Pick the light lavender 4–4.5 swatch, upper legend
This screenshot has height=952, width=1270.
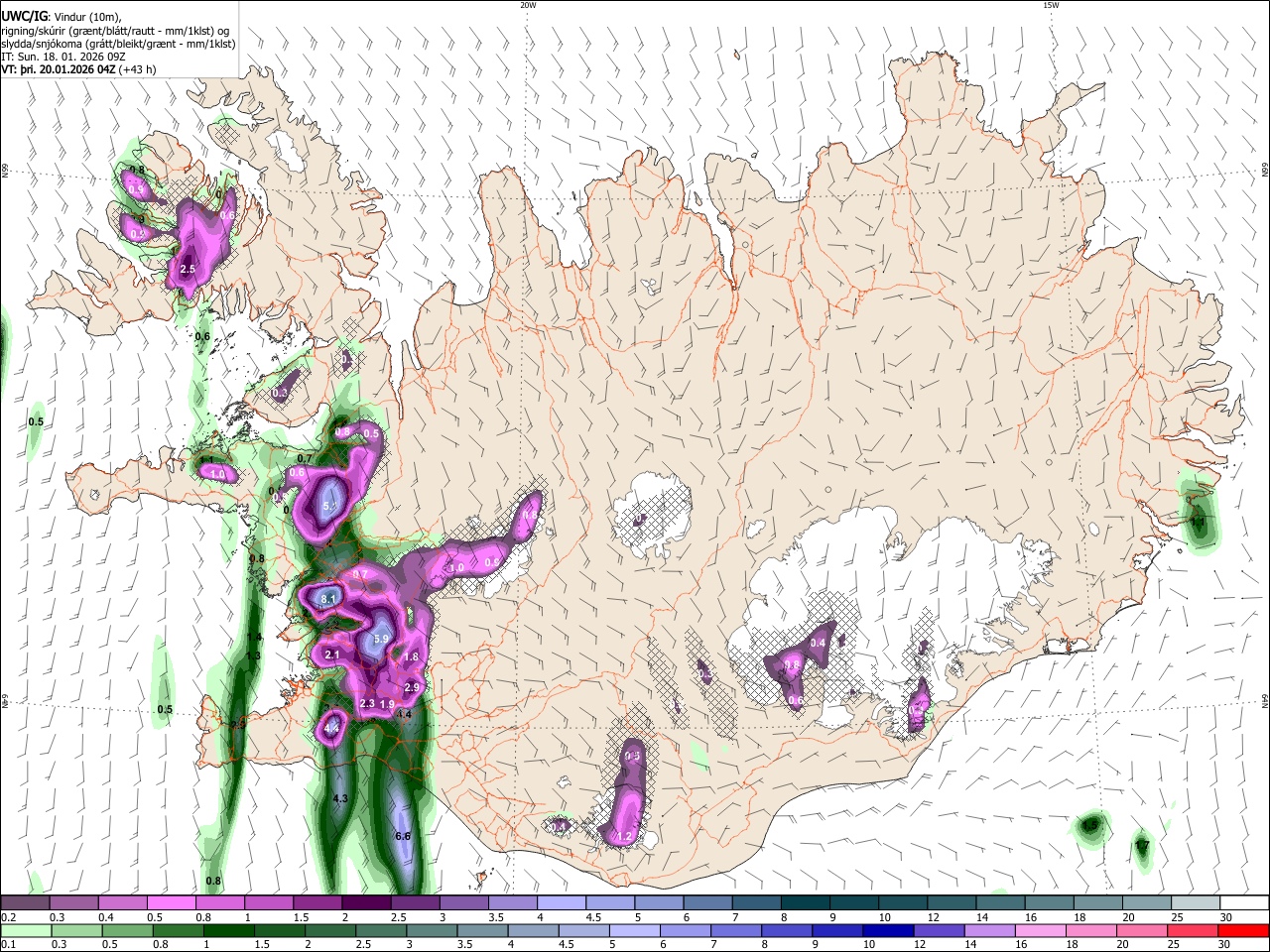pyautogui.click(x=560, y=902)
